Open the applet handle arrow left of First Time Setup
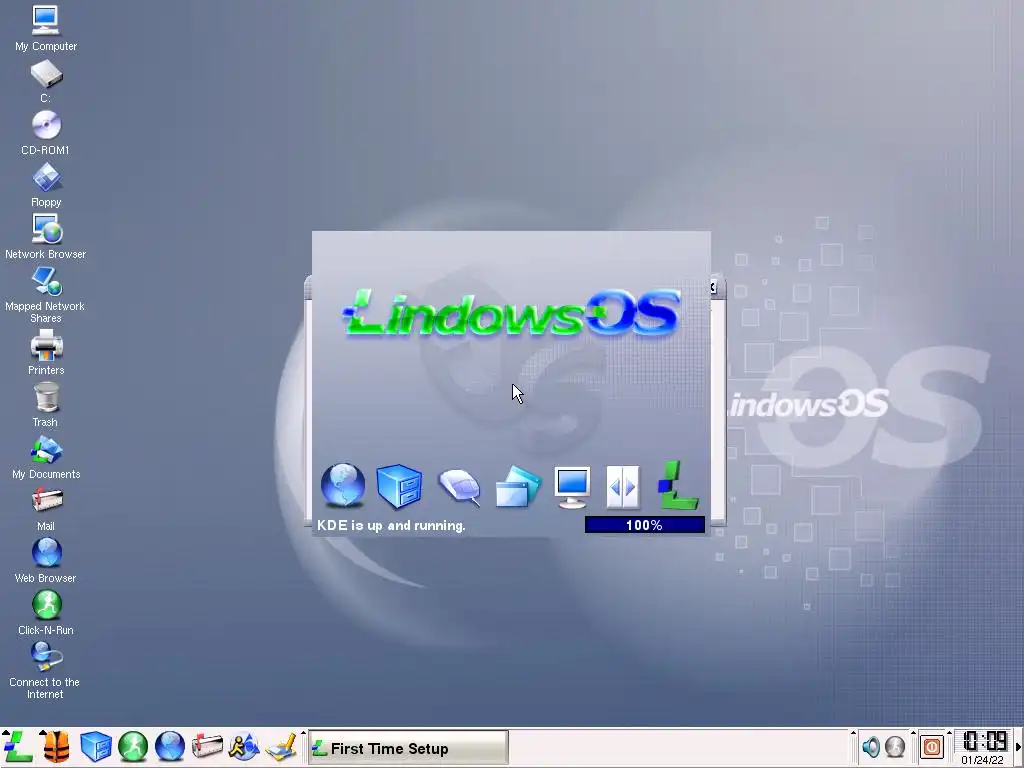The height and width of the screenshot is (768, 1024). click(303, 734)
